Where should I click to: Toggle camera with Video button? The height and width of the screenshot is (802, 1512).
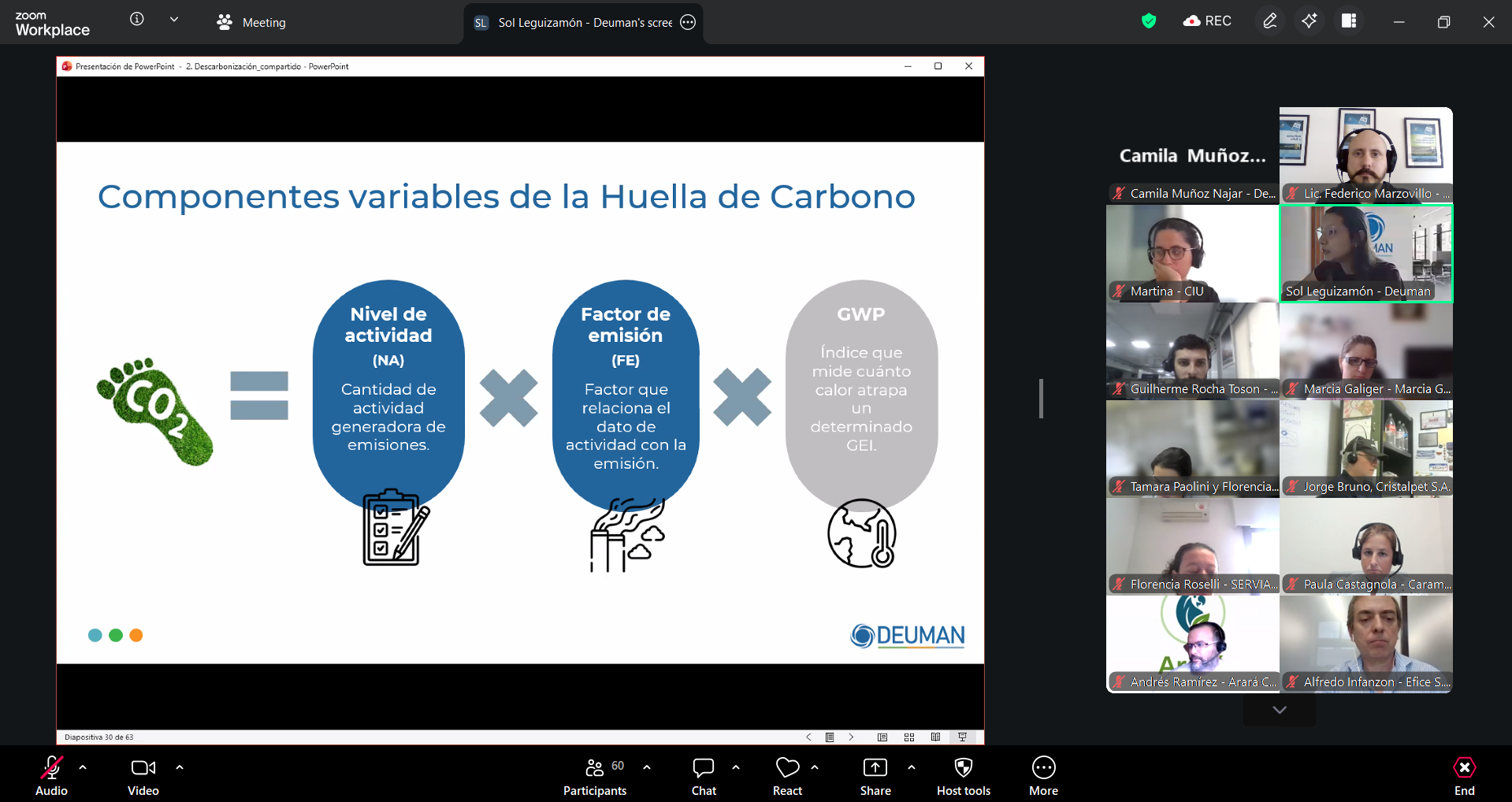point(143,777)
